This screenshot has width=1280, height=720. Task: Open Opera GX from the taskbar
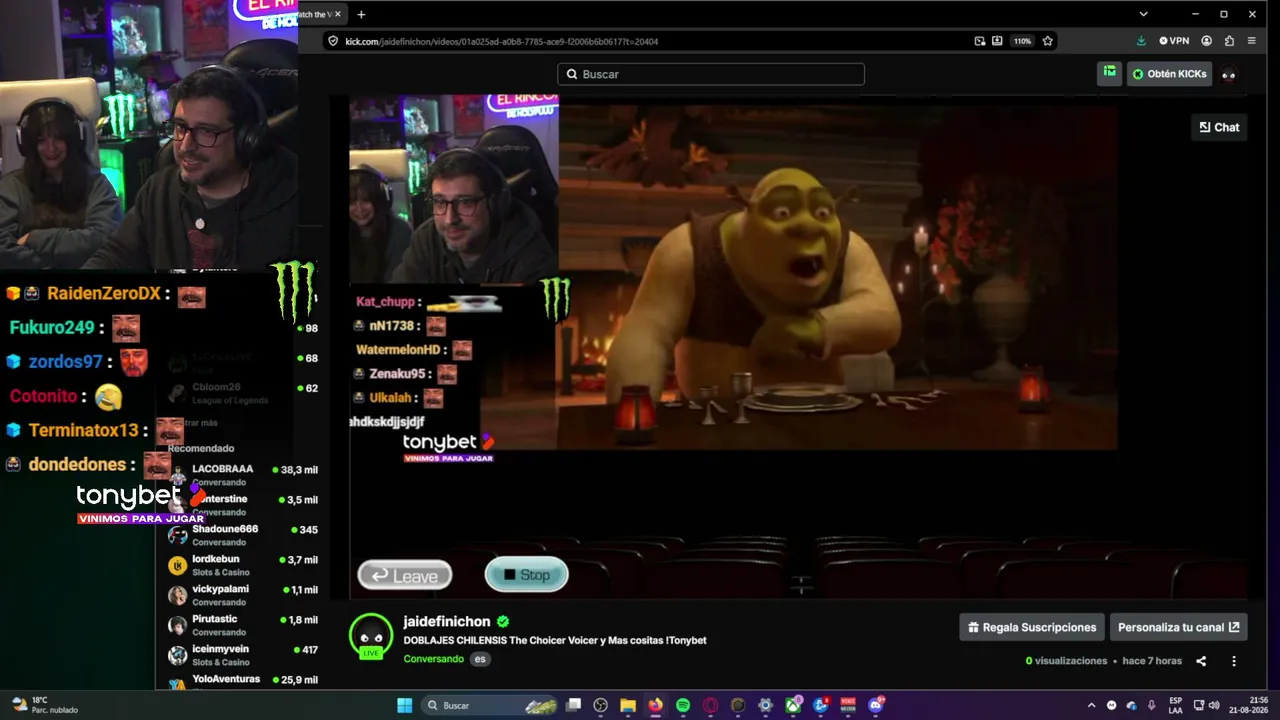tap(710, 705)
